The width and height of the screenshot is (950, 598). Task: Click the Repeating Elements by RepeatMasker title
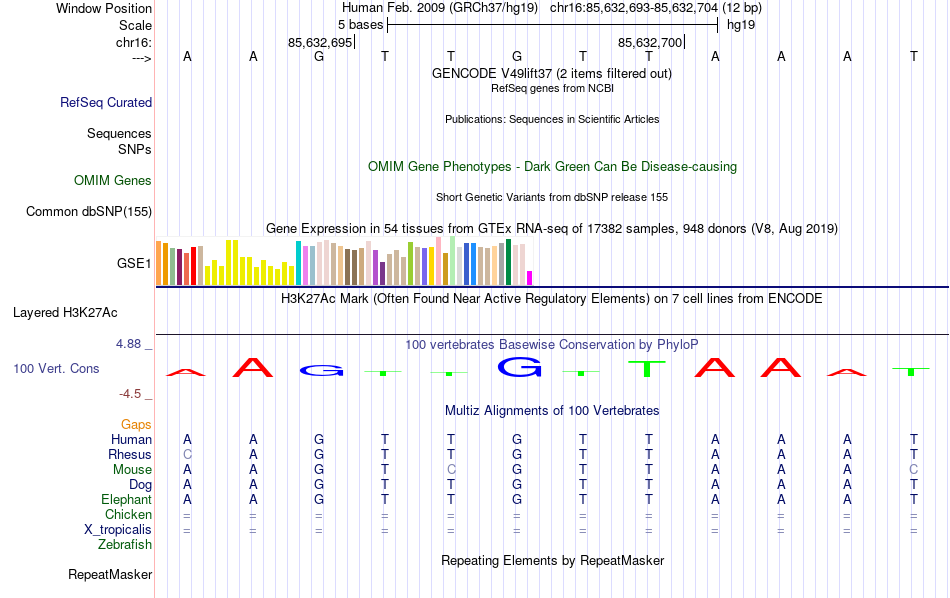click(553, 561)
